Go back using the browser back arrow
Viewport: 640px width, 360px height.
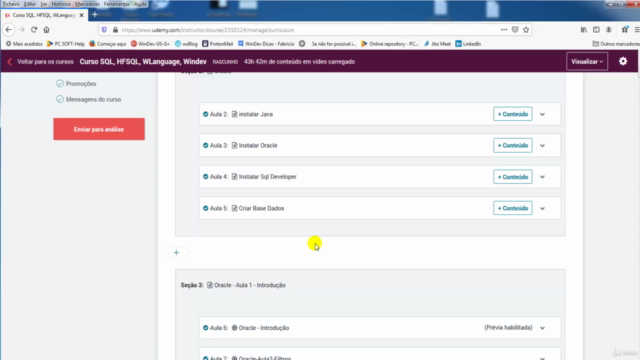tap(9, 30)
